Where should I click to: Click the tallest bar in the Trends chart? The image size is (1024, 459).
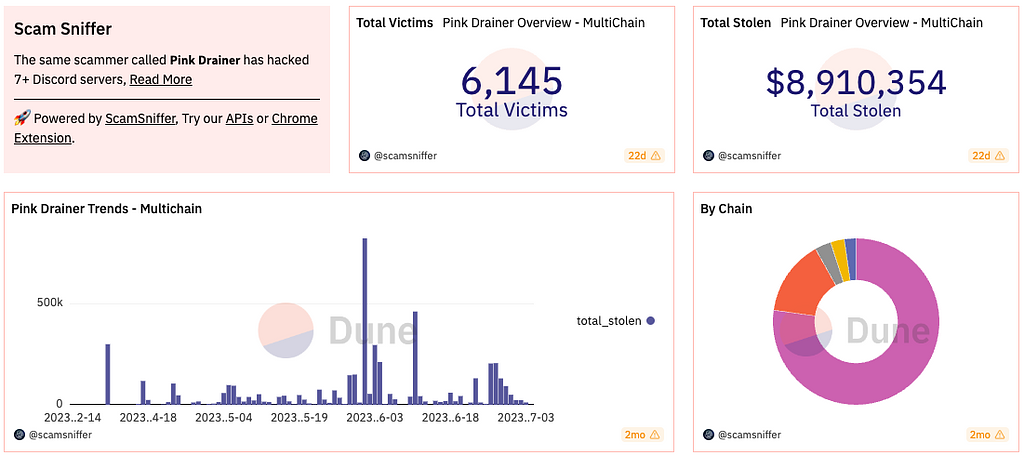point(364,320)
